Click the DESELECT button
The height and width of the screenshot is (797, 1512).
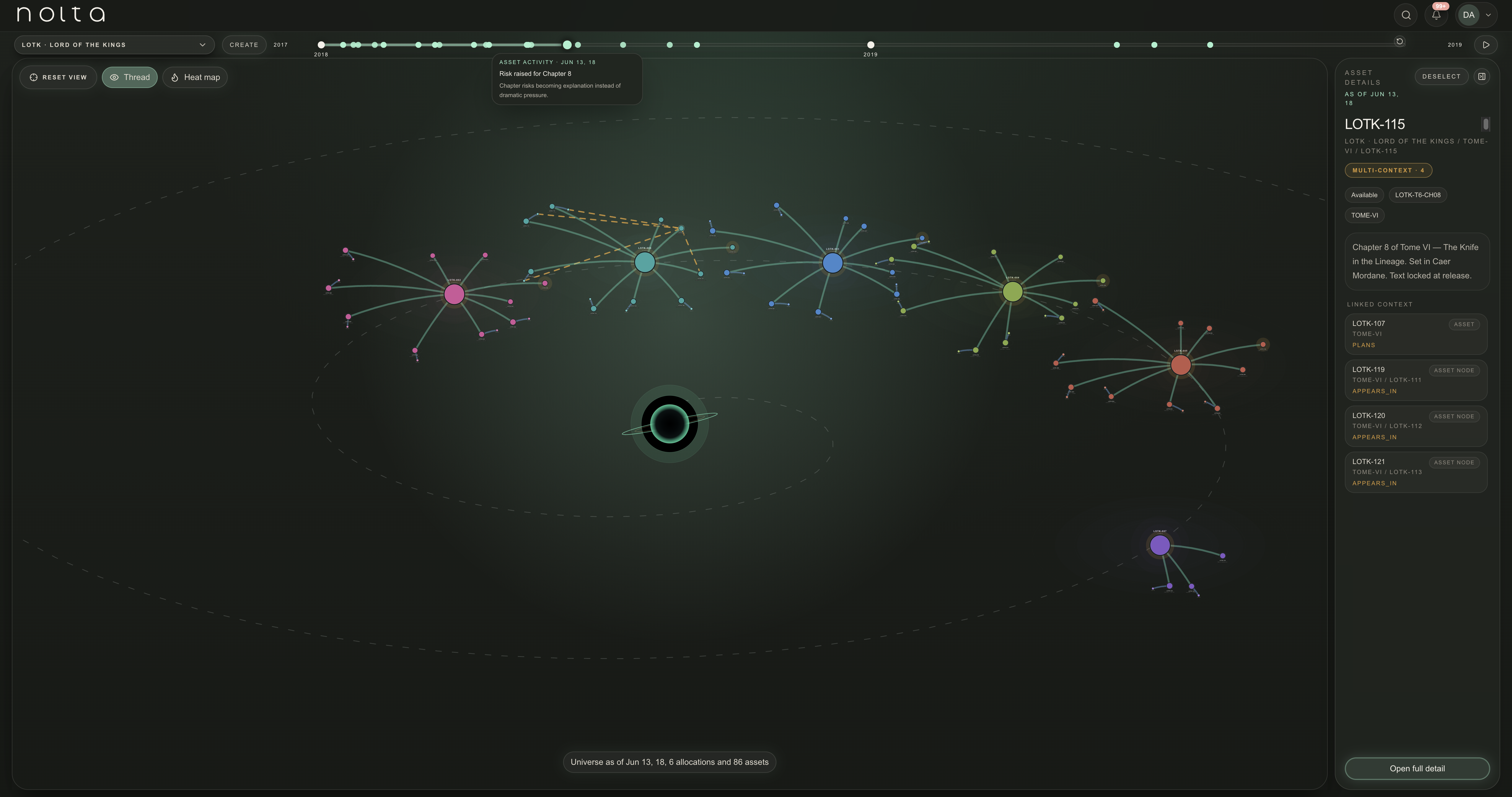pos(1441,76)
